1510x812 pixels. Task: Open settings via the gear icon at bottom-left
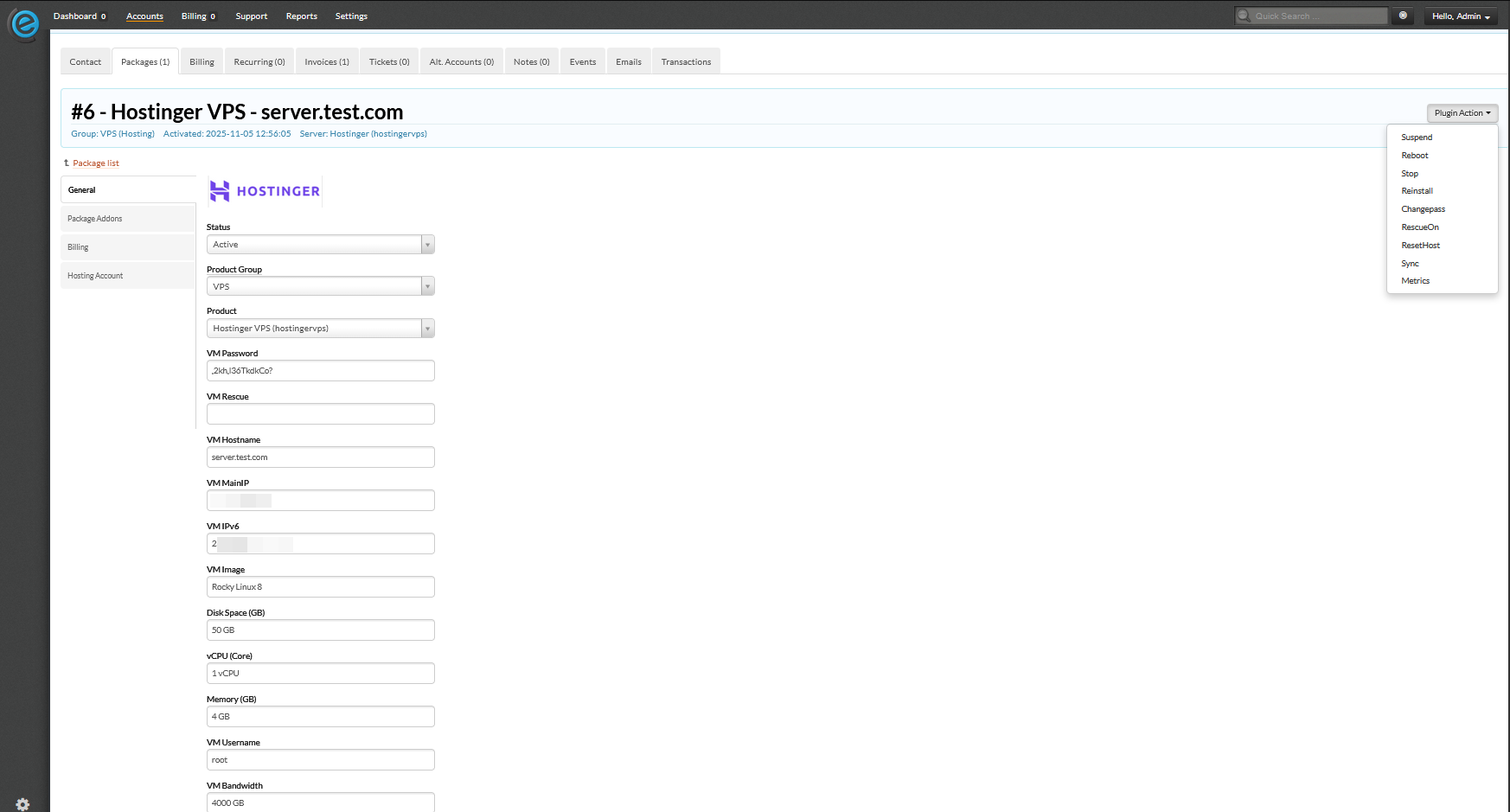click(x=21, y=804)
